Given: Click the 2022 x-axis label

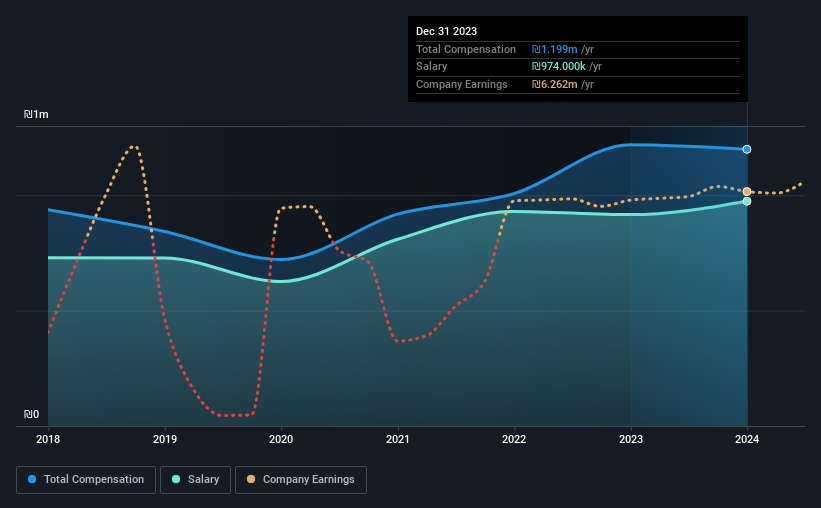Looking at the screenshot, I should click(x=514, y=439).
